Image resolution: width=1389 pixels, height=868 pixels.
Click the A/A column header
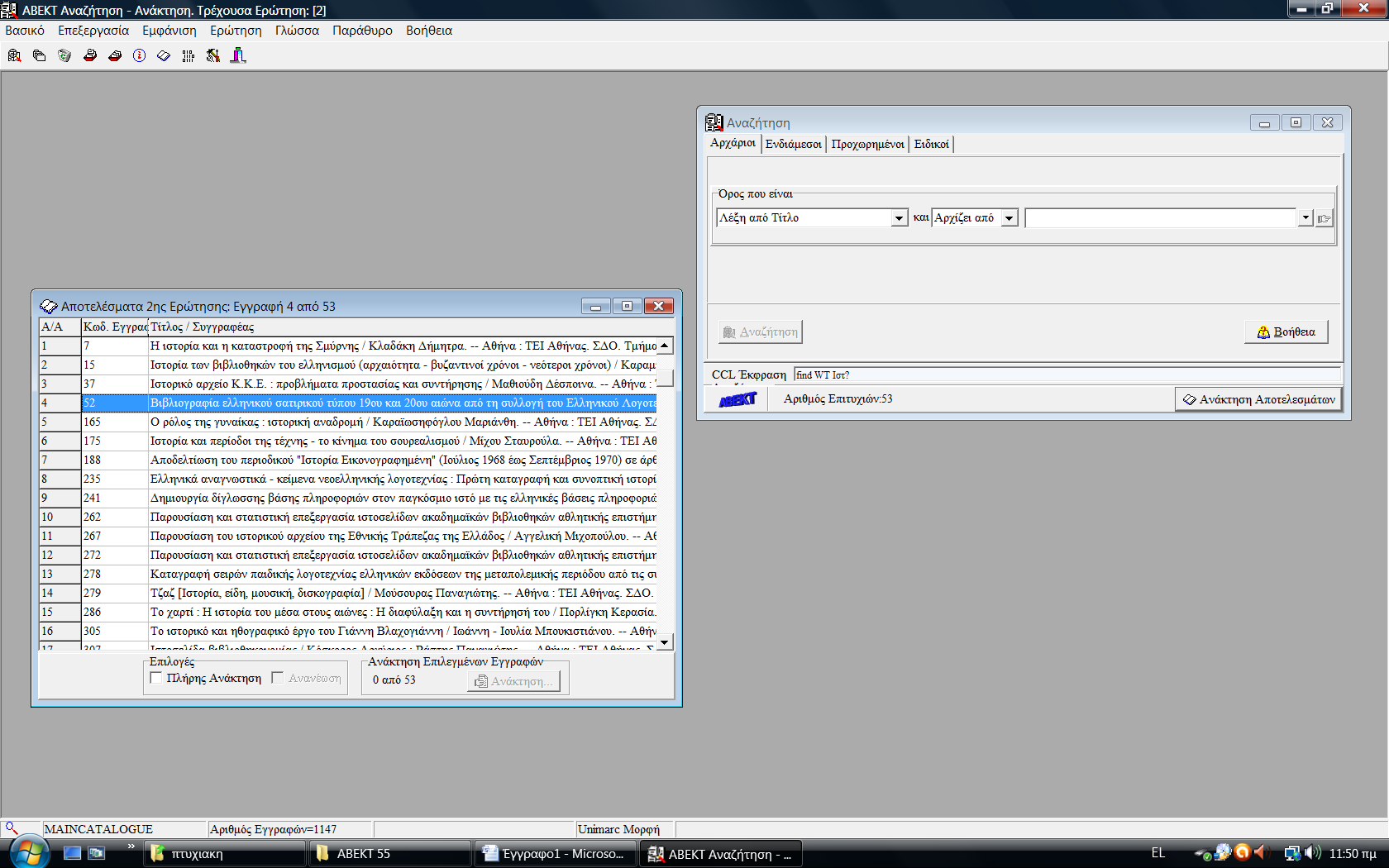(x=60, y=327)
